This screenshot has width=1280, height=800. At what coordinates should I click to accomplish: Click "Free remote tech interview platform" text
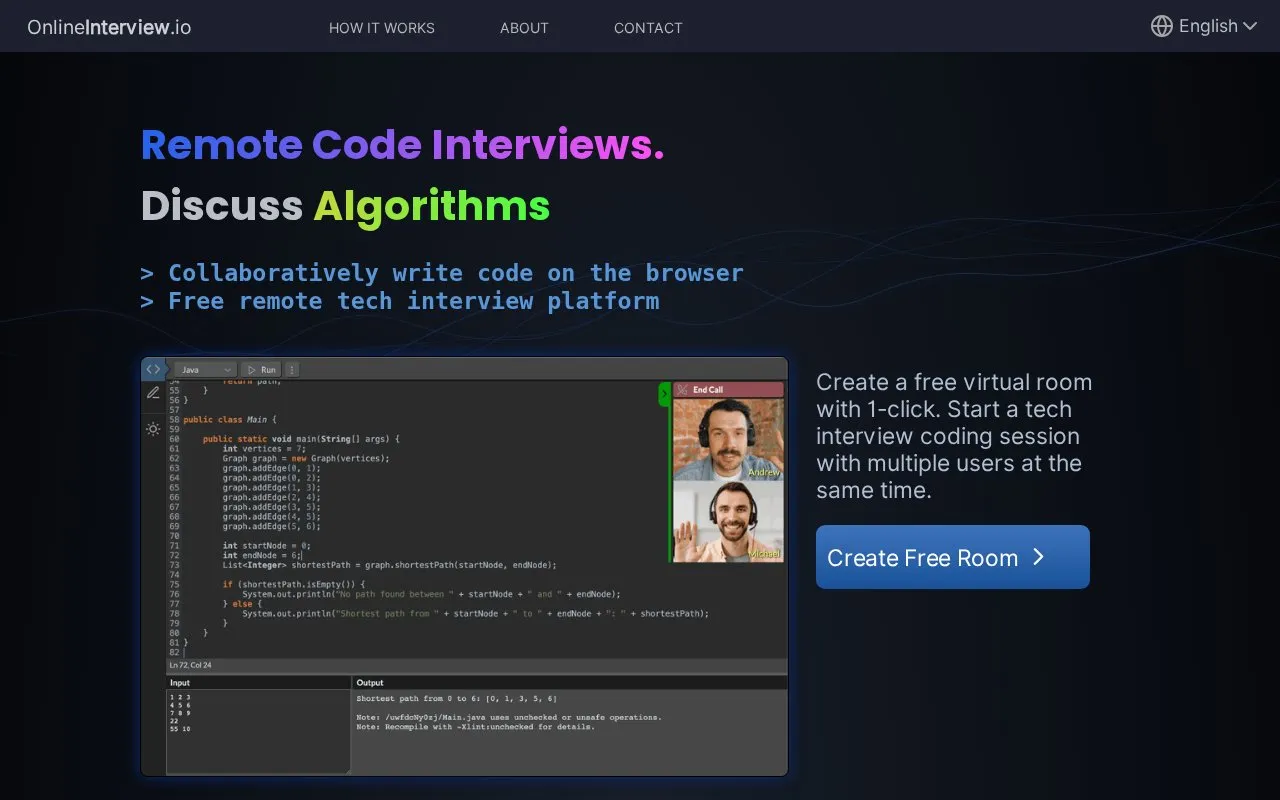[x=414, y=301]
